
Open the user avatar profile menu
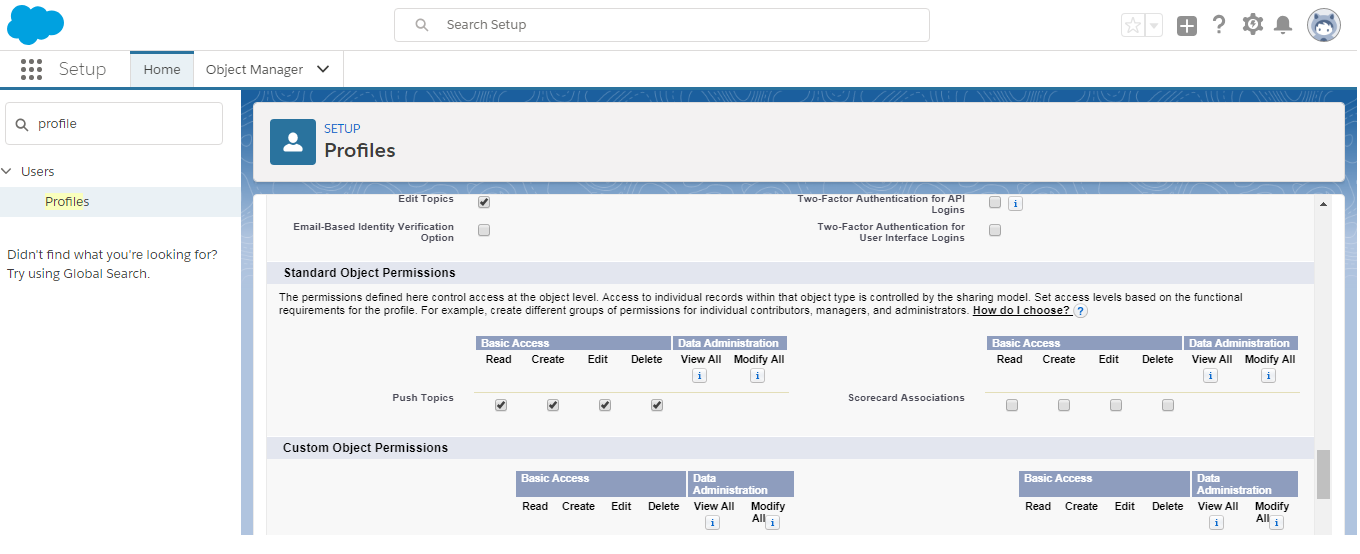tap(1323, 25)
